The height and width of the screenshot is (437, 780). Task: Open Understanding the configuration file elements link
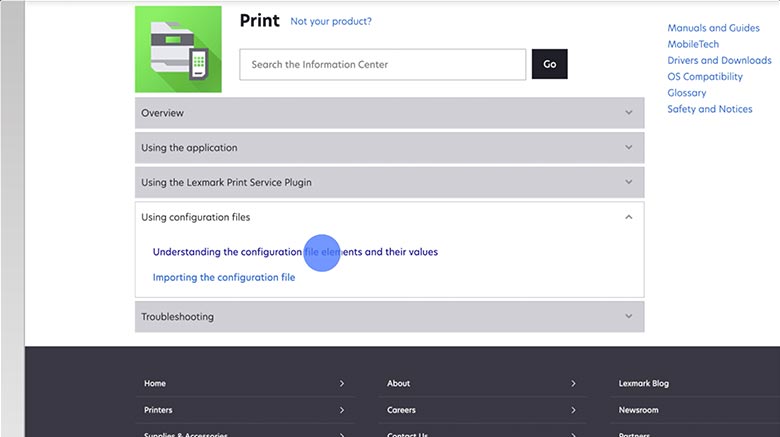pyautogui.click(x=295, y=252)
